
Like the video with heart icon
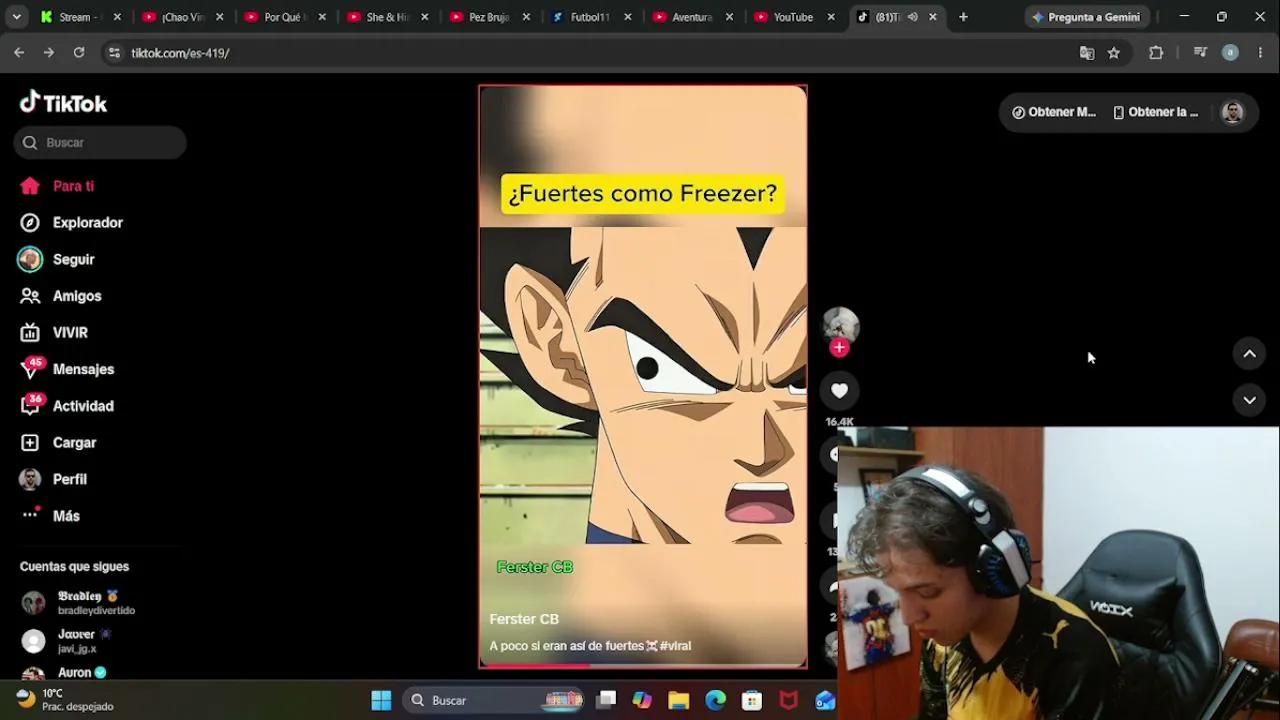coord(839,391)
